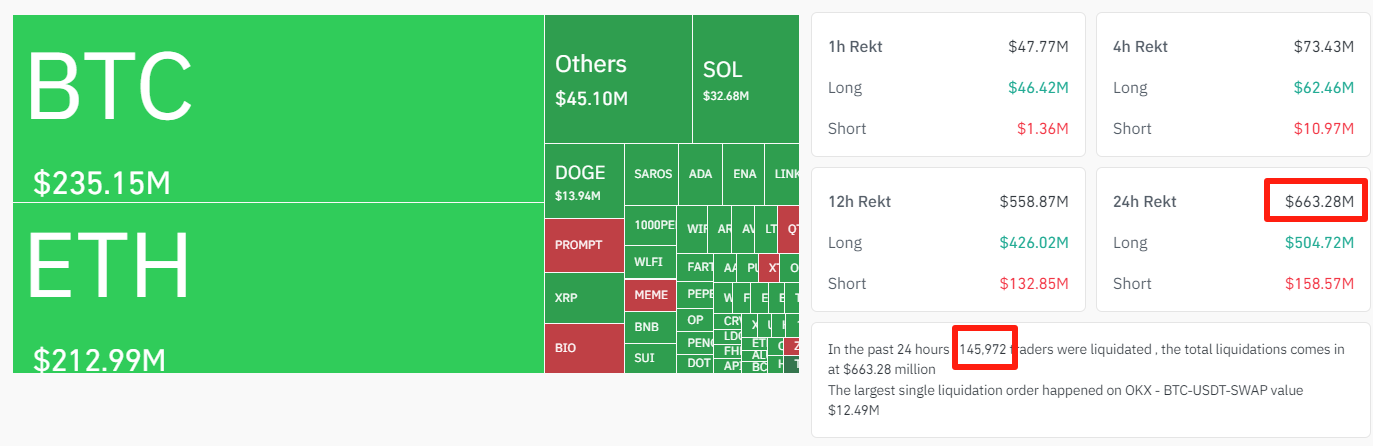This screenshot has height=446, width=1373.
Task: Open the Others heatmap block
Action: (x=618, y=79)
